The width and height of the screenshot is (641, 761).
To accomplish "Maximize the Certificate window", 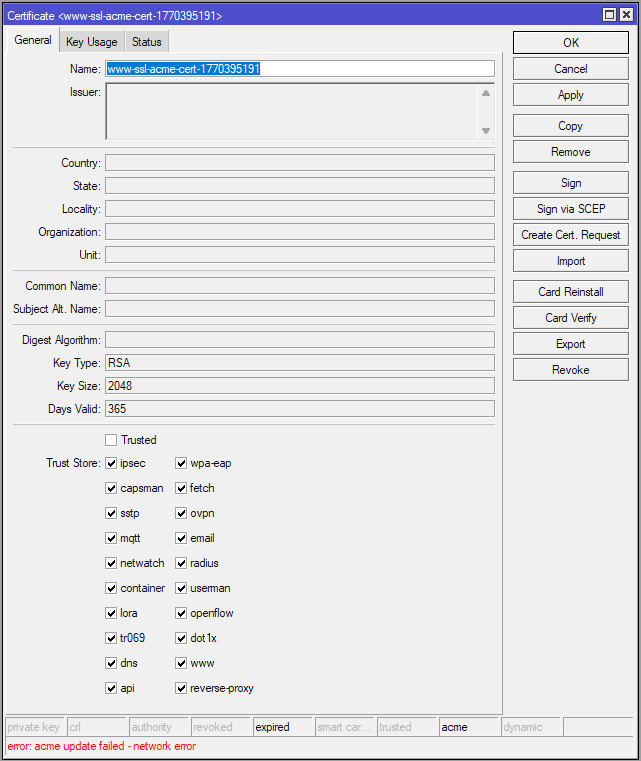I will 610,15.
